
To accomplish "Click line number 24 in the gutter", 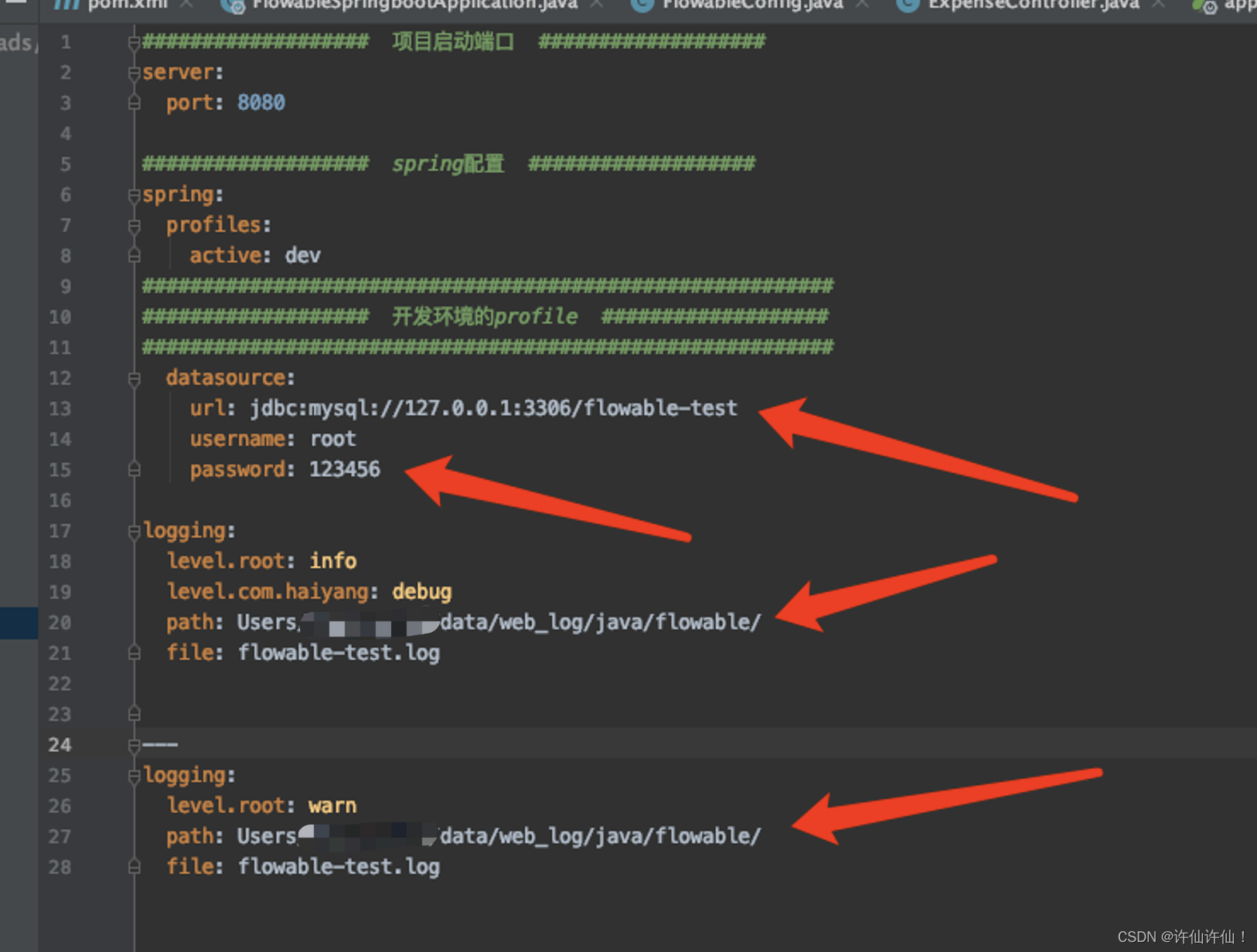I will pyautogui.click(x=60, y=745).
